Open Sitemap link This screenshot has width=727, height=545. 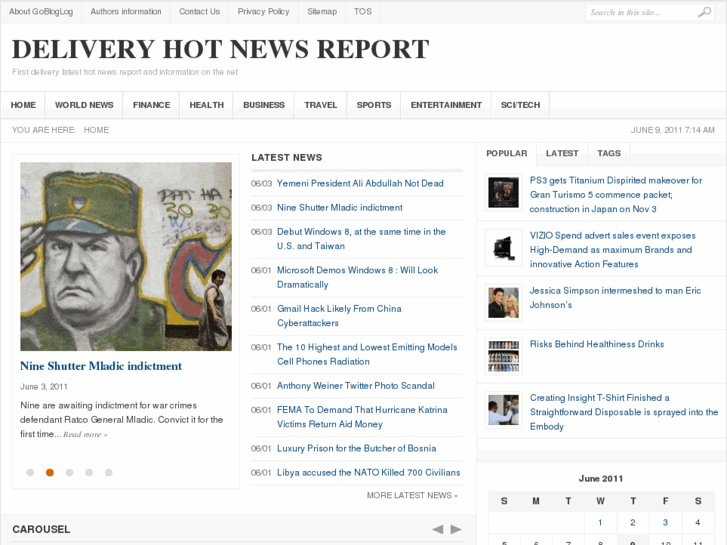pos(322,12)
